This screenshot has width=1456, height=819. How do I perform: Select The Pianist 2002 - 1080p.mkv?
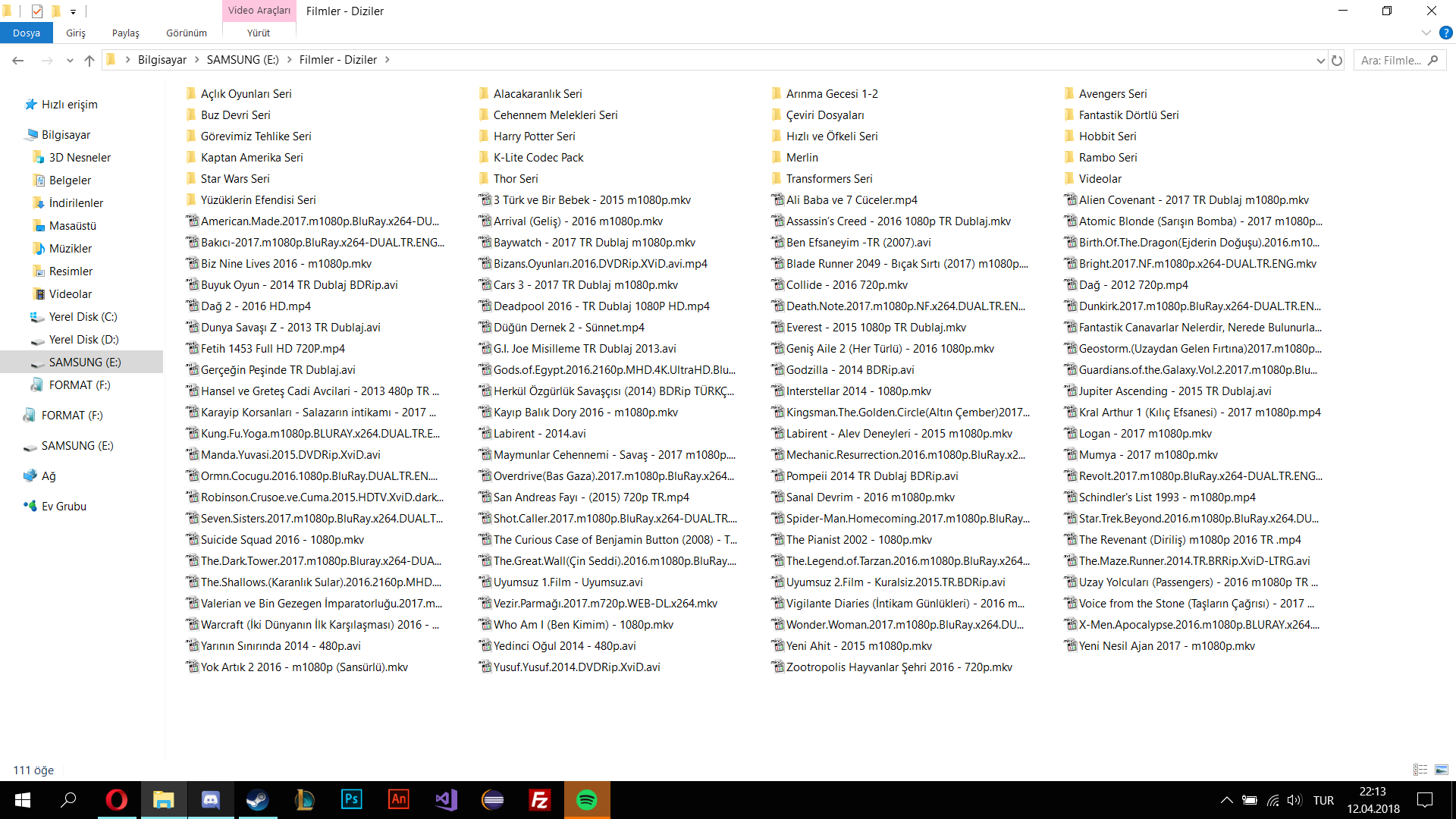[859, 540]
